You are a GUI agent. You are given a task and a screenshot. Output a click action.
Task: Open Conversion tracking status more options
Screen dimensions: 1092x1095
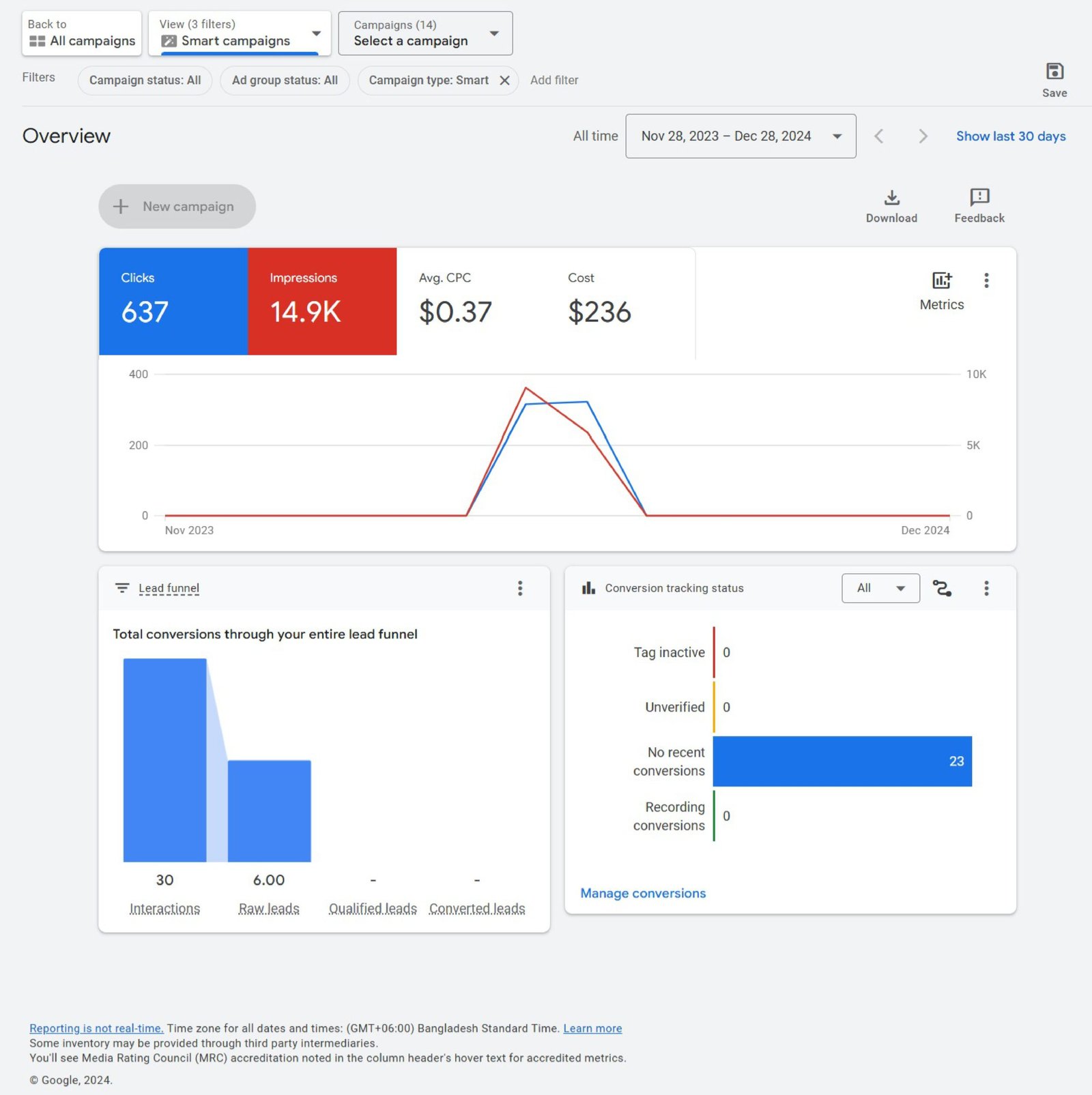986,588
